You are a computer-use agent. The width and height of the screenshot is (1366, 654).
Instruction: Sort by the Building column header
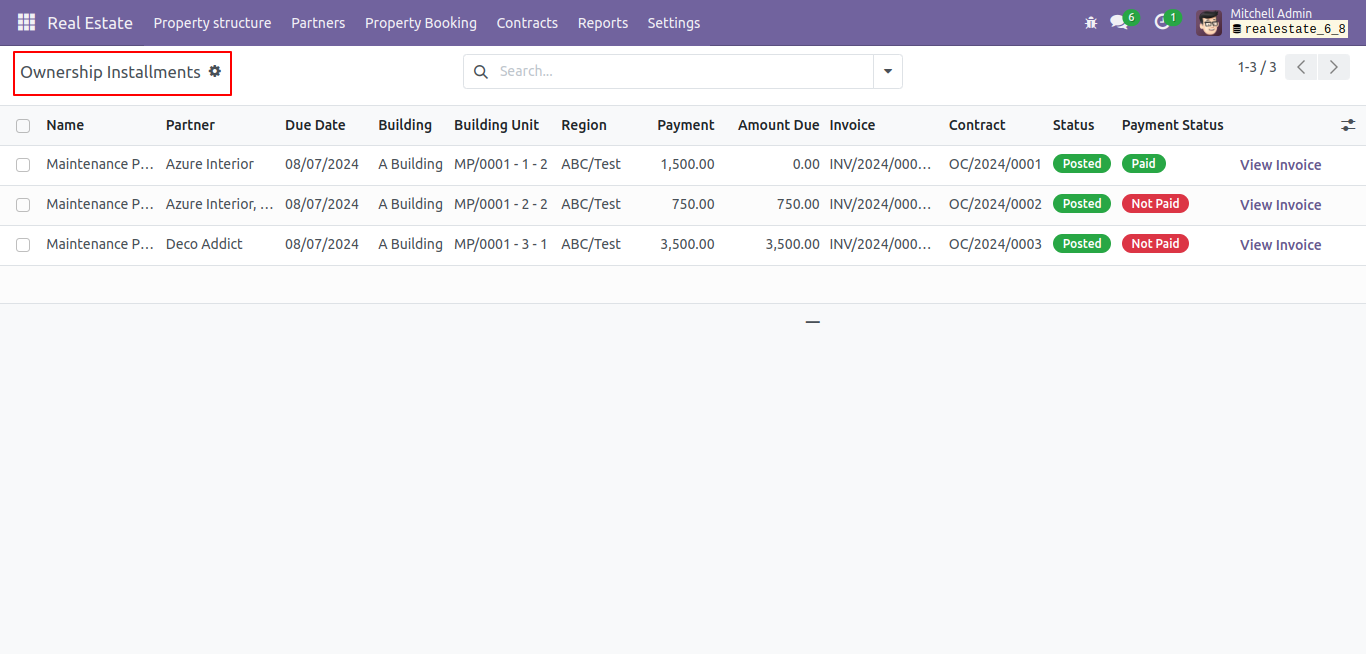click(x=405, y=125)
